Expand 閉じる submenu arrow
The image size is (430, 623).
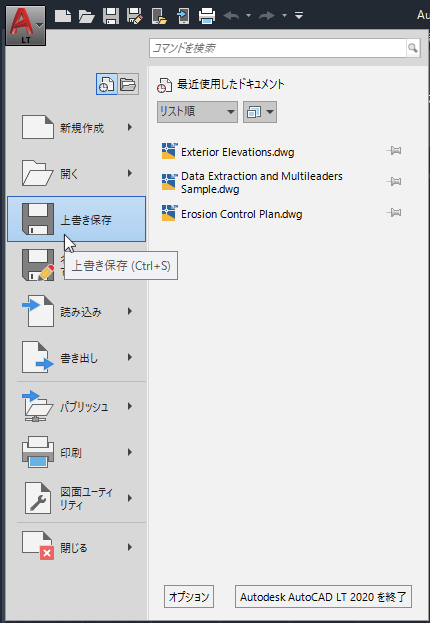pos(130,547)
